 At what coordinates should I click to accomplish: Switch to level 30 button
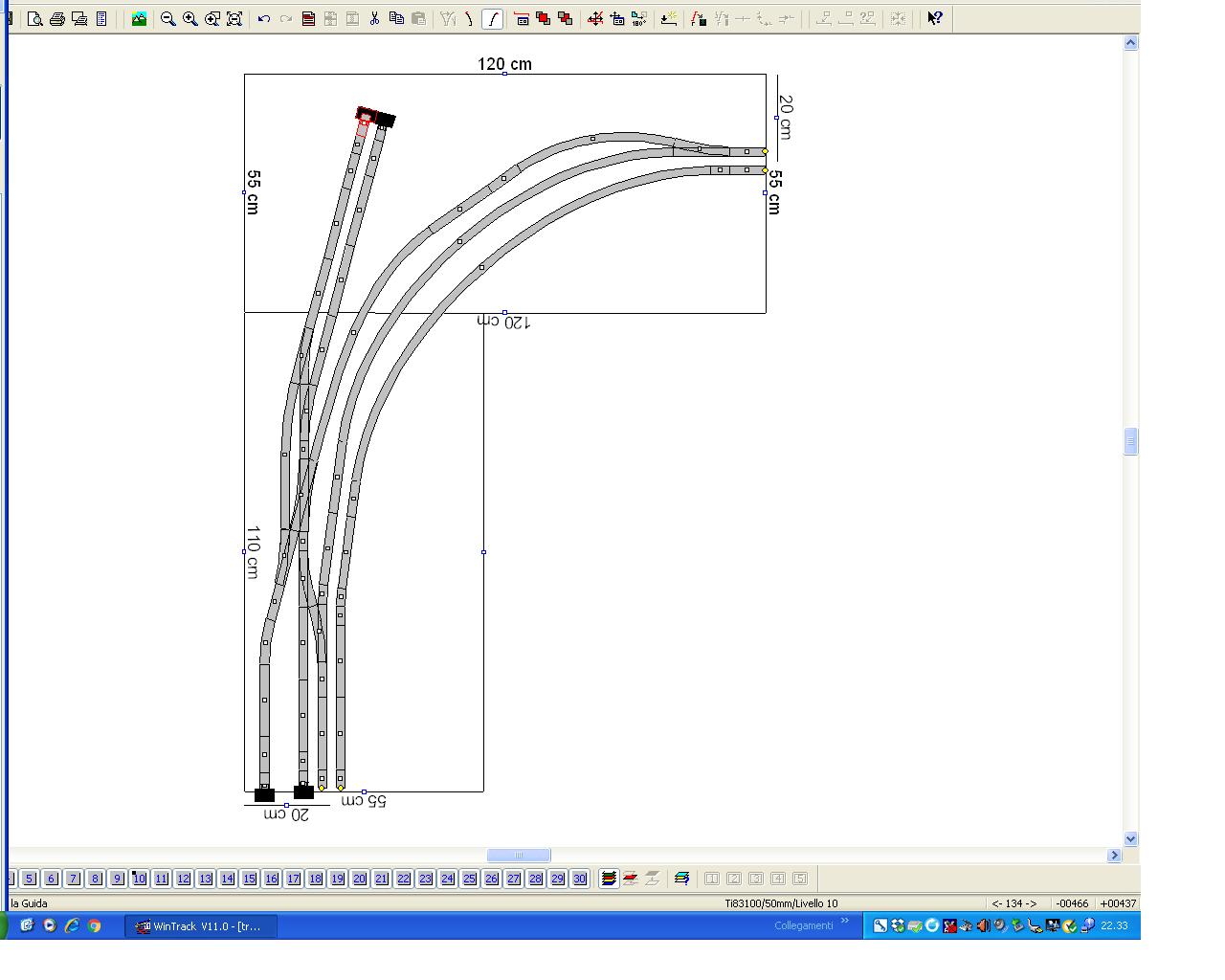(x=580, y=879)
